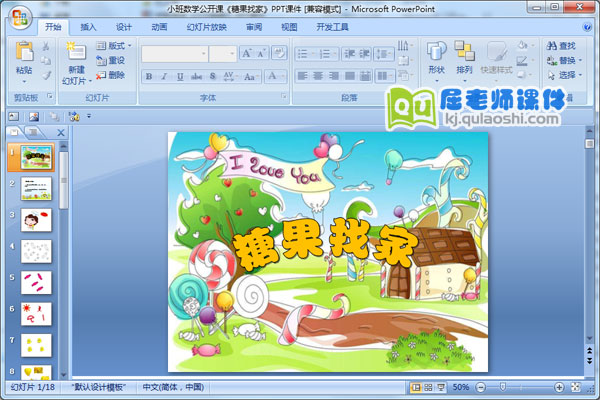The image size is (600, 400).
Task: Center text alignment
Action: point(318,76)
